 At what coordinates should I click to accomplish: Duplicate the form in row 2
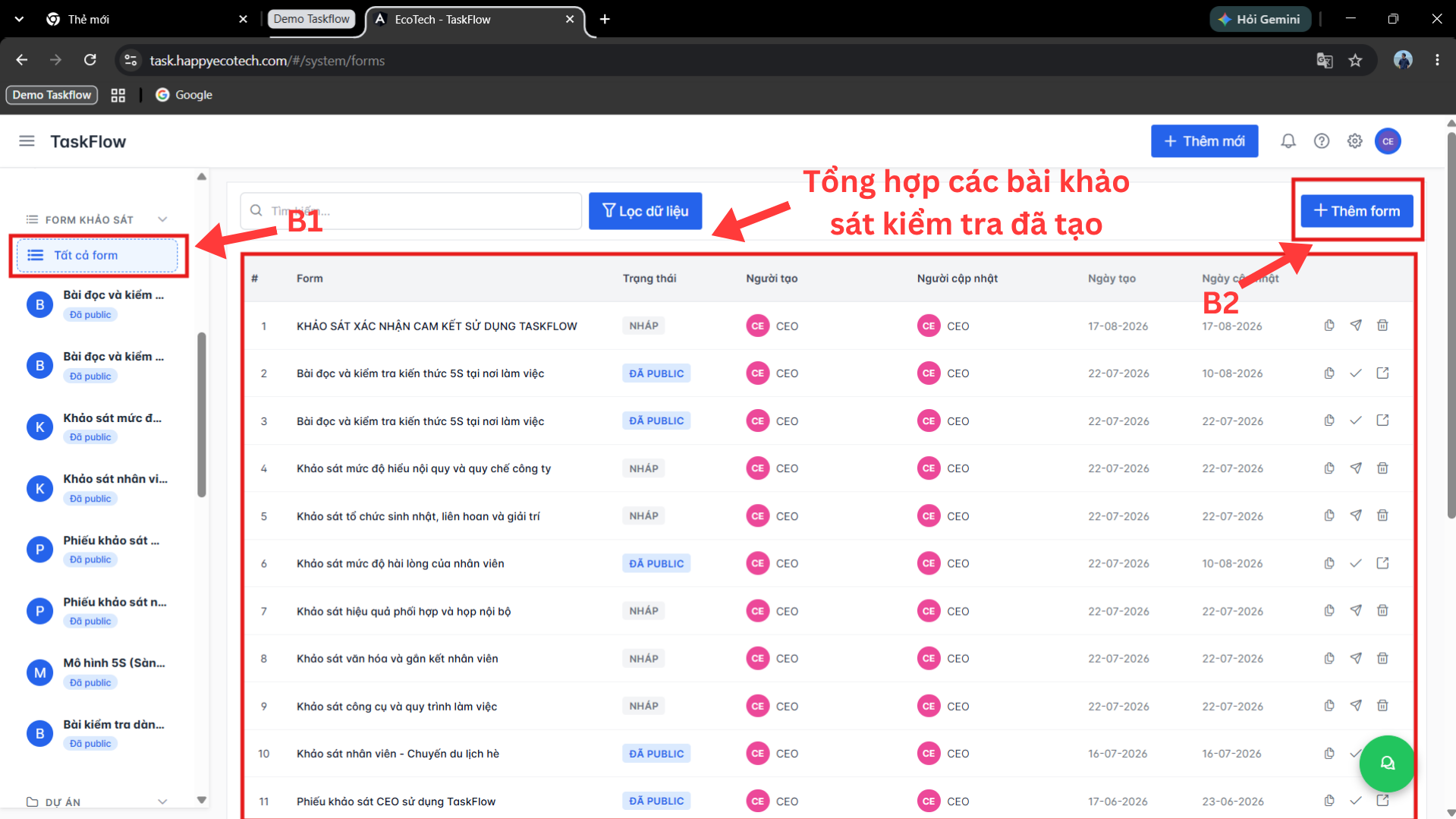click(1329, 373)
